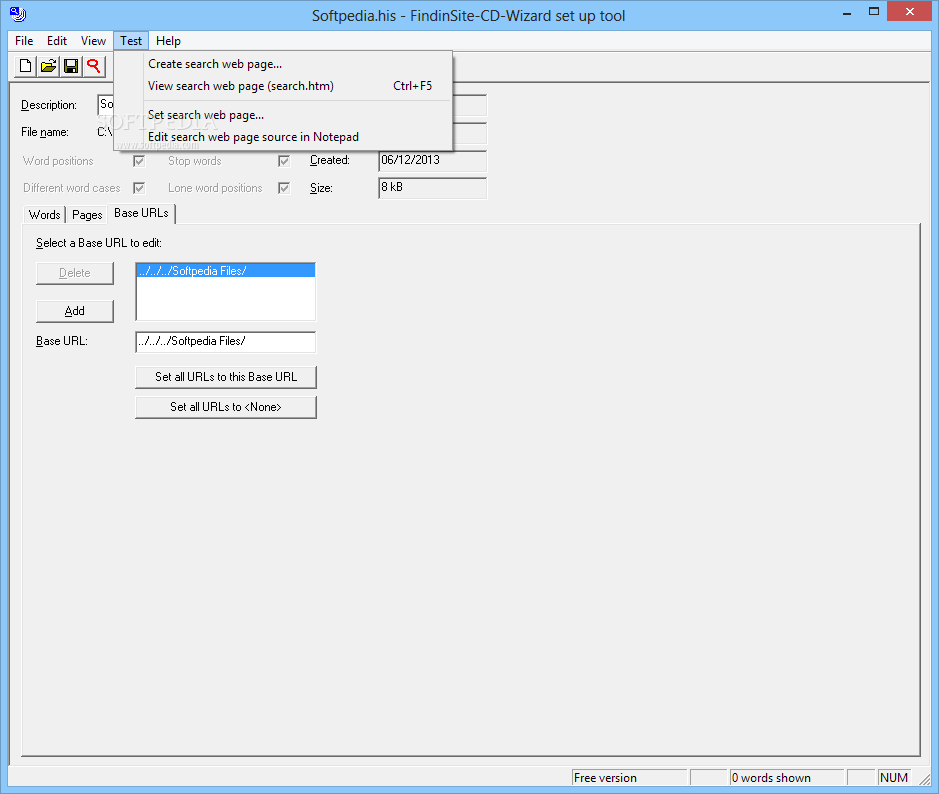Toggle the Stop words checkbox
Screen dimensions: 939x794
pyautogui.click(x=284, y=161)
